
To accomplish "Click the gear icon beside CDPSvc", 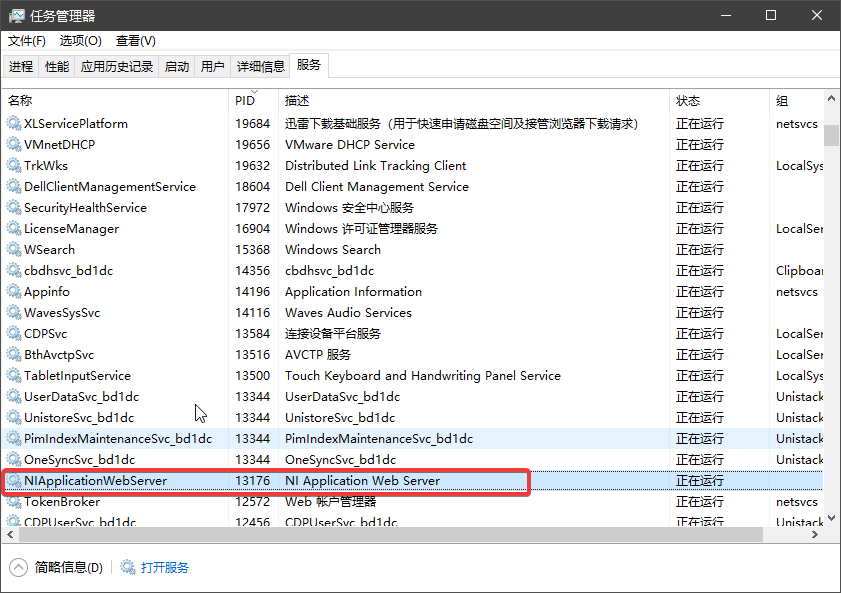I will [14, 333].
